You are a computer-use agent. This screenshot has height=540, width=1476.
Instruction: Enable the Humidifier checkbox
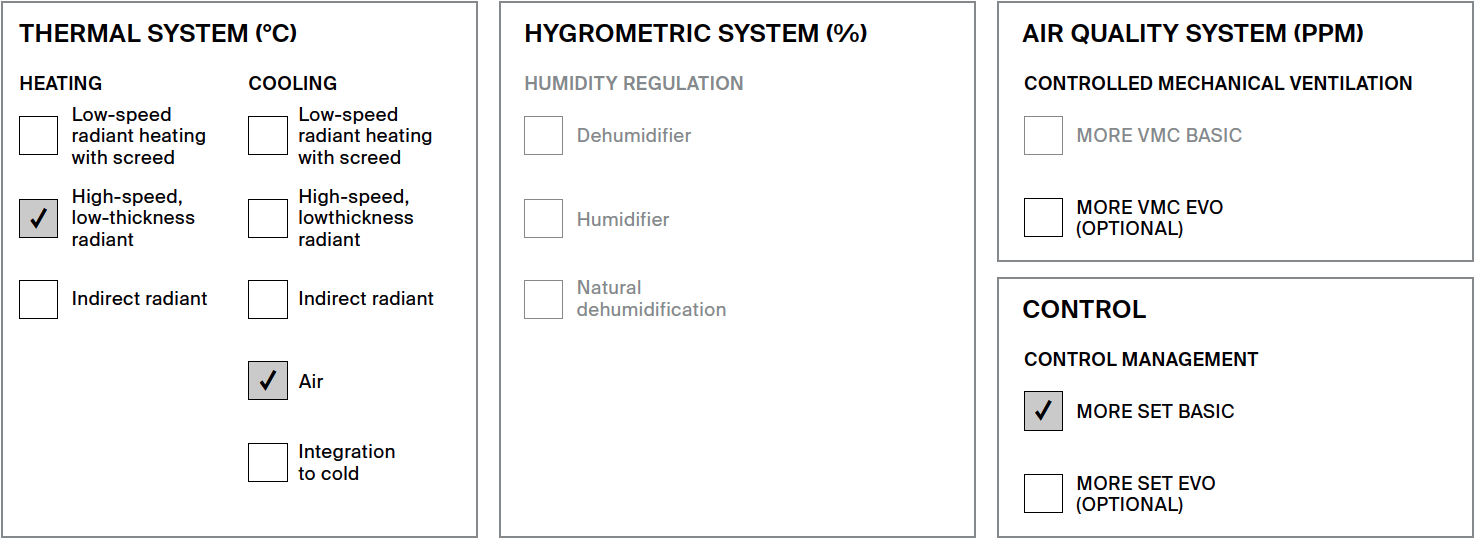click(x=544, y=218)
